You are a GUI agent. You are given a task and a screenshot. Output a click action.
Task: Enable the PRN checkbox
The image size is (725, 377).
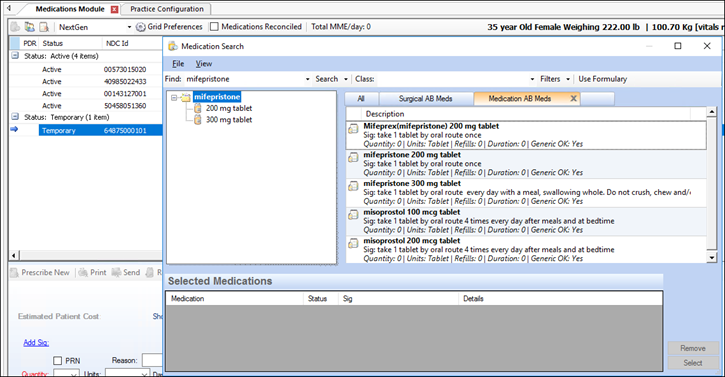point(58,361)
